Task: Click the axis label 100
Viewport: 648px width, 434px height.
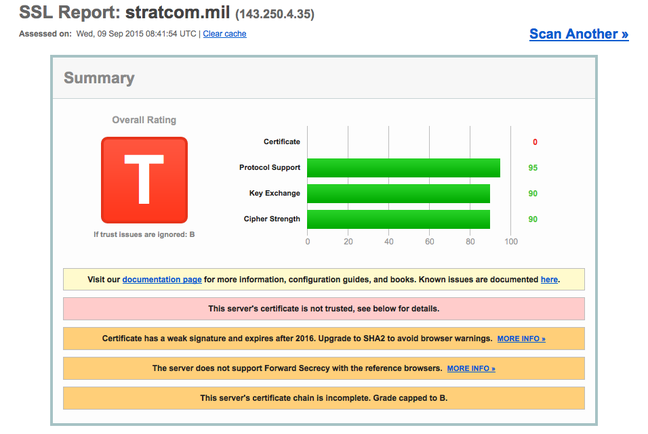Action: coord(511,241)
